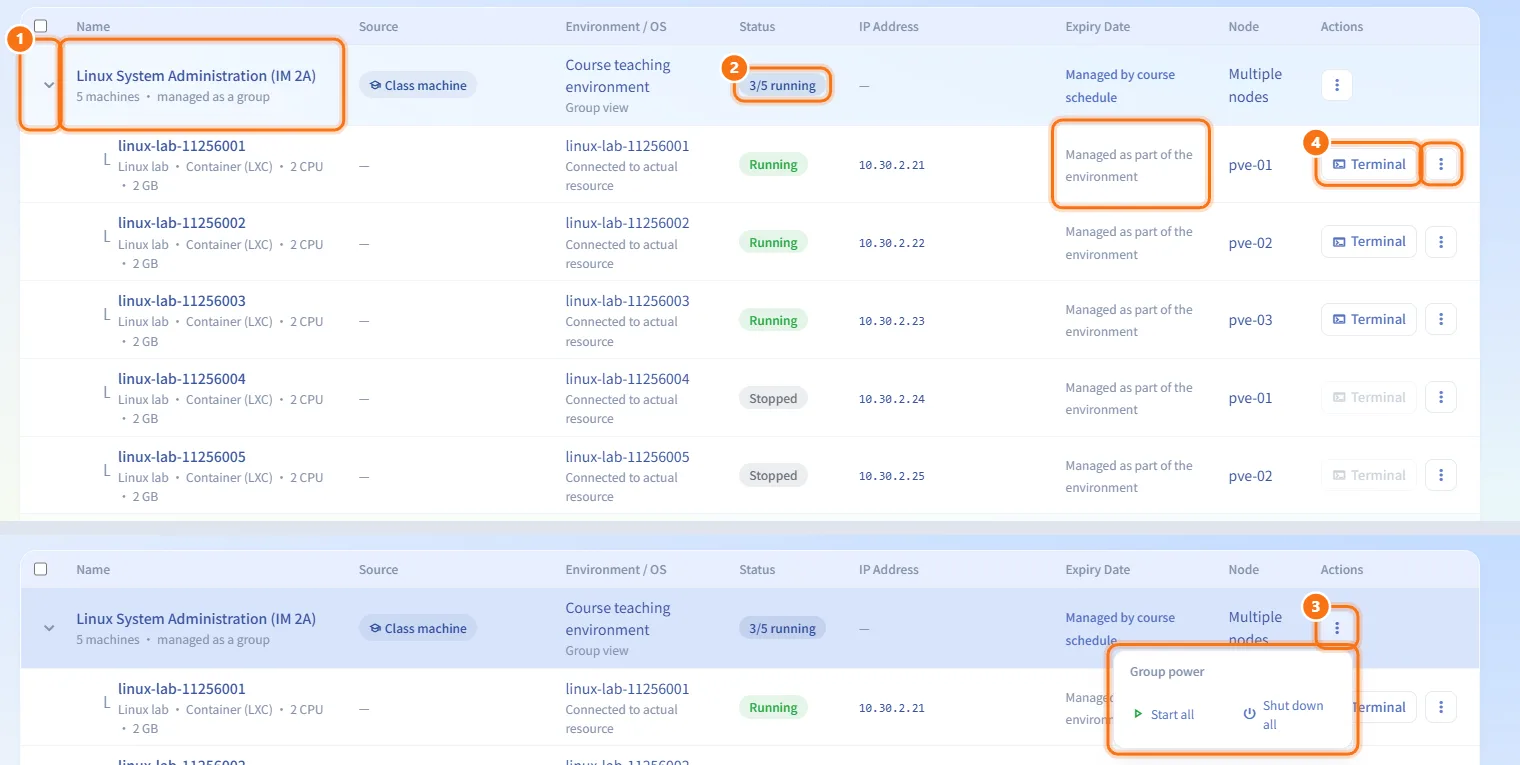
Task: Click IP address 10.30.2.21 in upper table
Action: (x=892, y=165)
